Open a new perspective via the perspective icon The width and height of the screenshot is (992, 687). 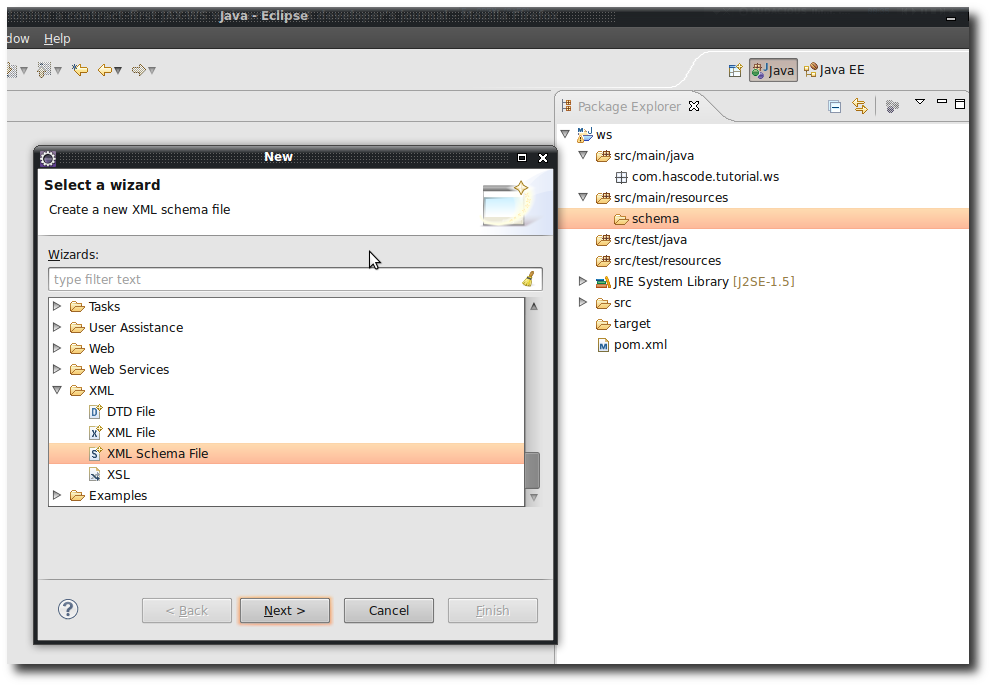(x=735, y=69)
